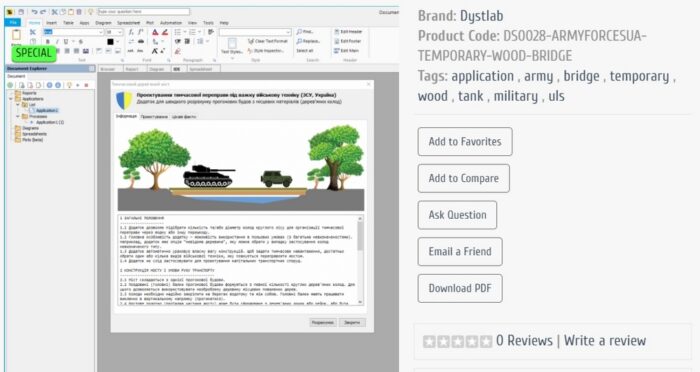The height and width of the screenshot is (372, 700).
Task: Toggle strikethrough formatting in the ribbon
Action: pos(81,42)
